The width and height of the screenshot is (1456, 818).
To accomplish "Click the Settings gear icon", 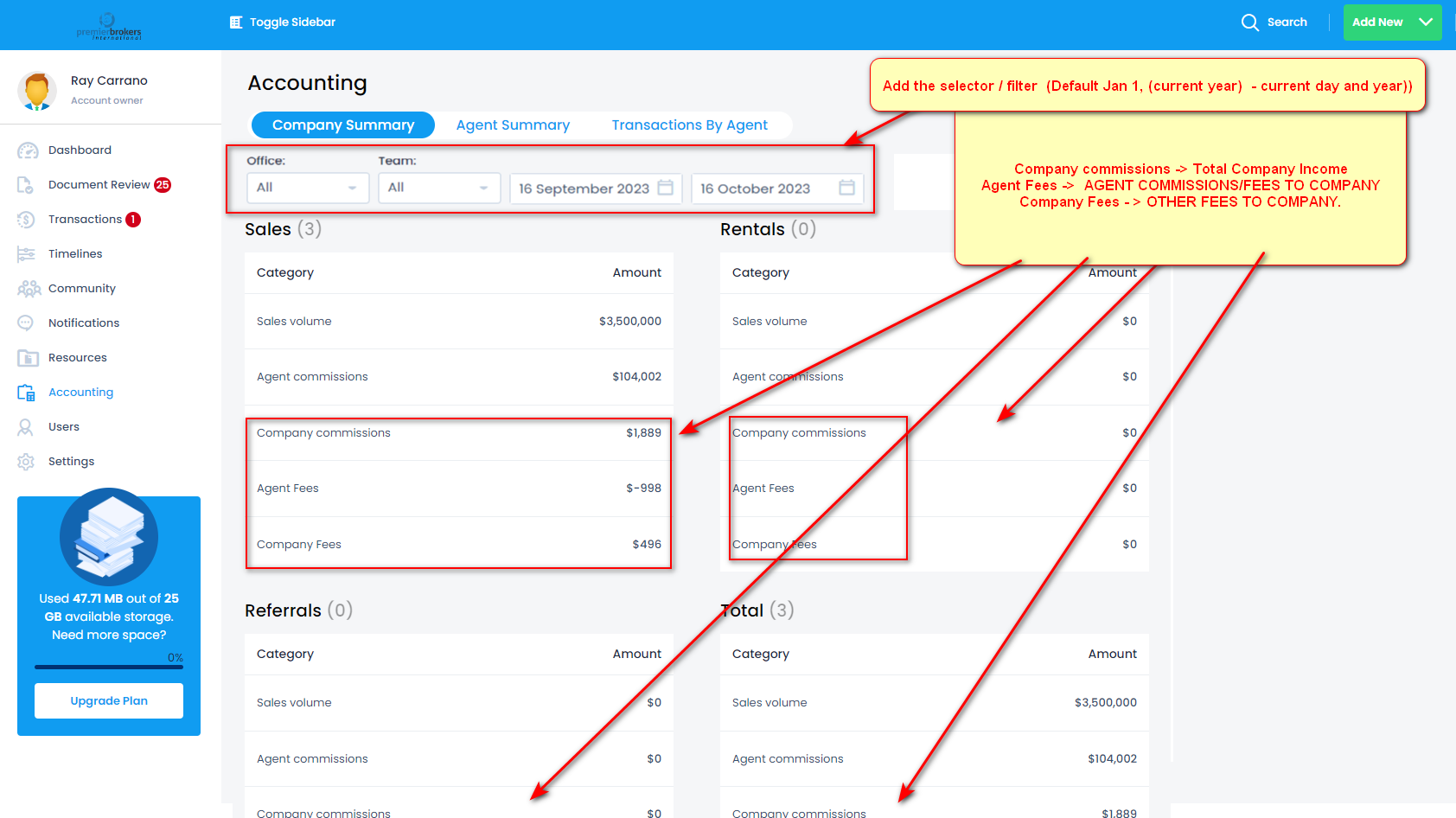I will [26, 462].
